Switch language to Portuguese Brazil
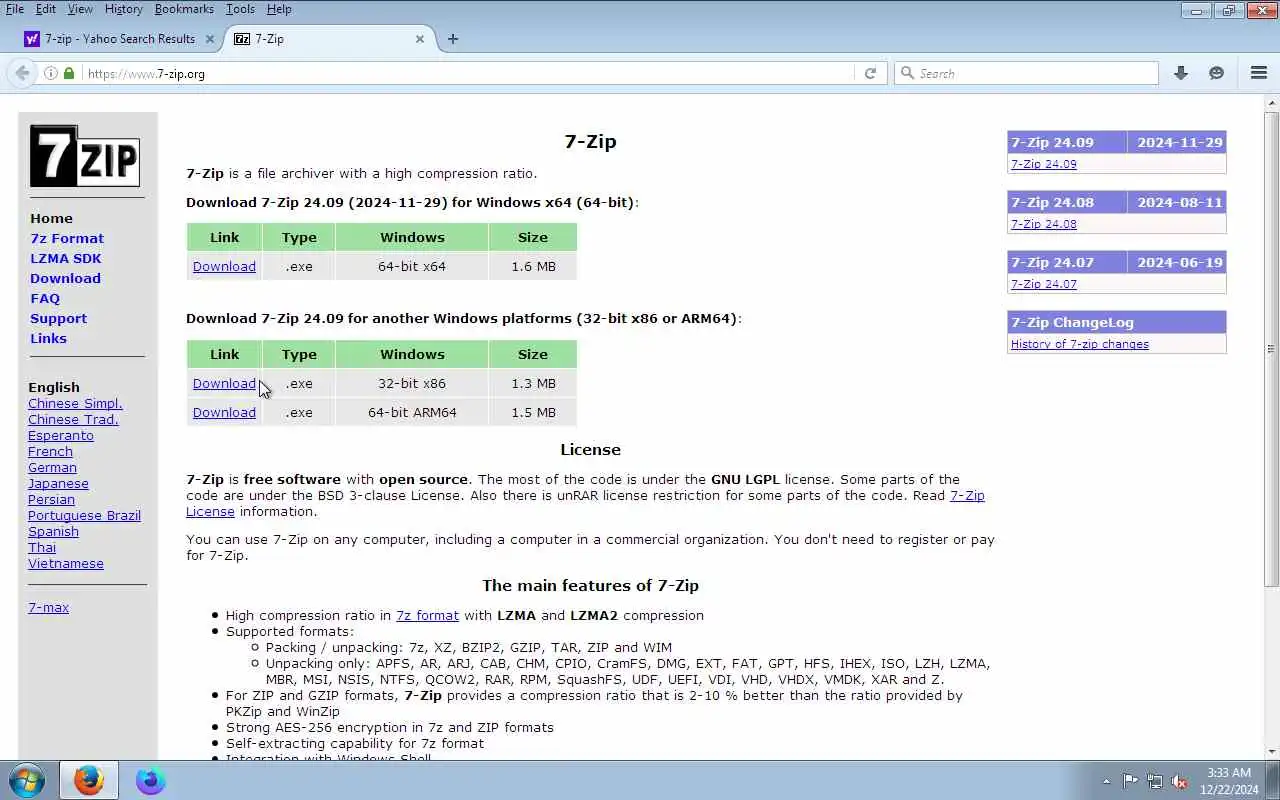This screenshot has height=800, width=1280. tap(84, 516)
